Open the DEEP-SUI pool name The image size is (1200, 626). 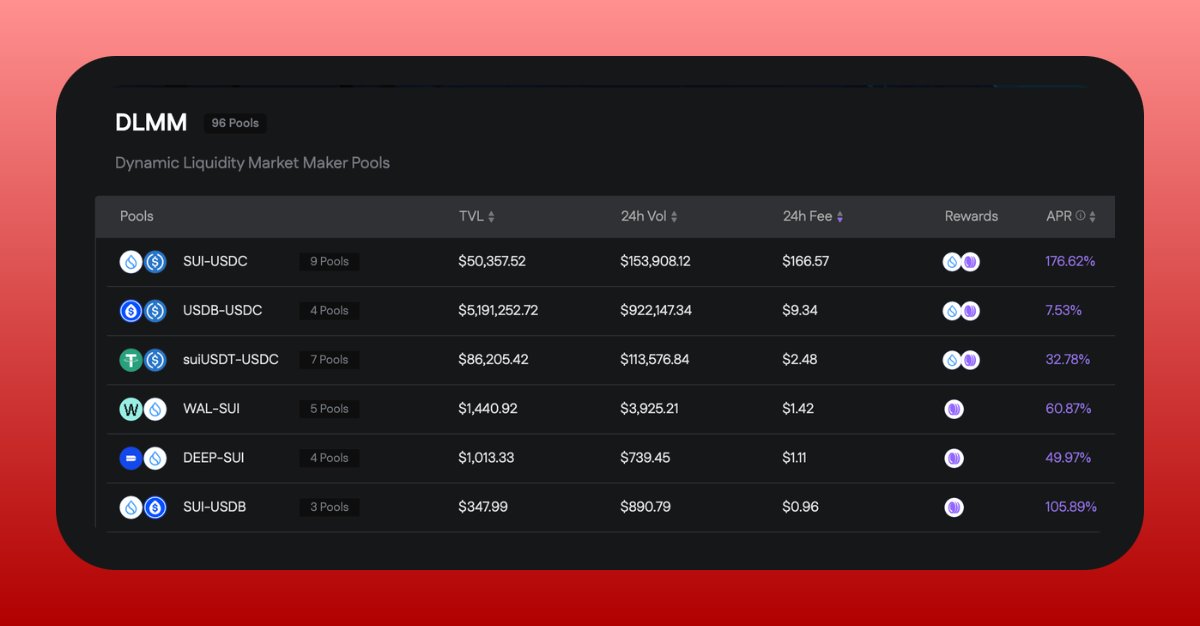(x=214, y=457)
